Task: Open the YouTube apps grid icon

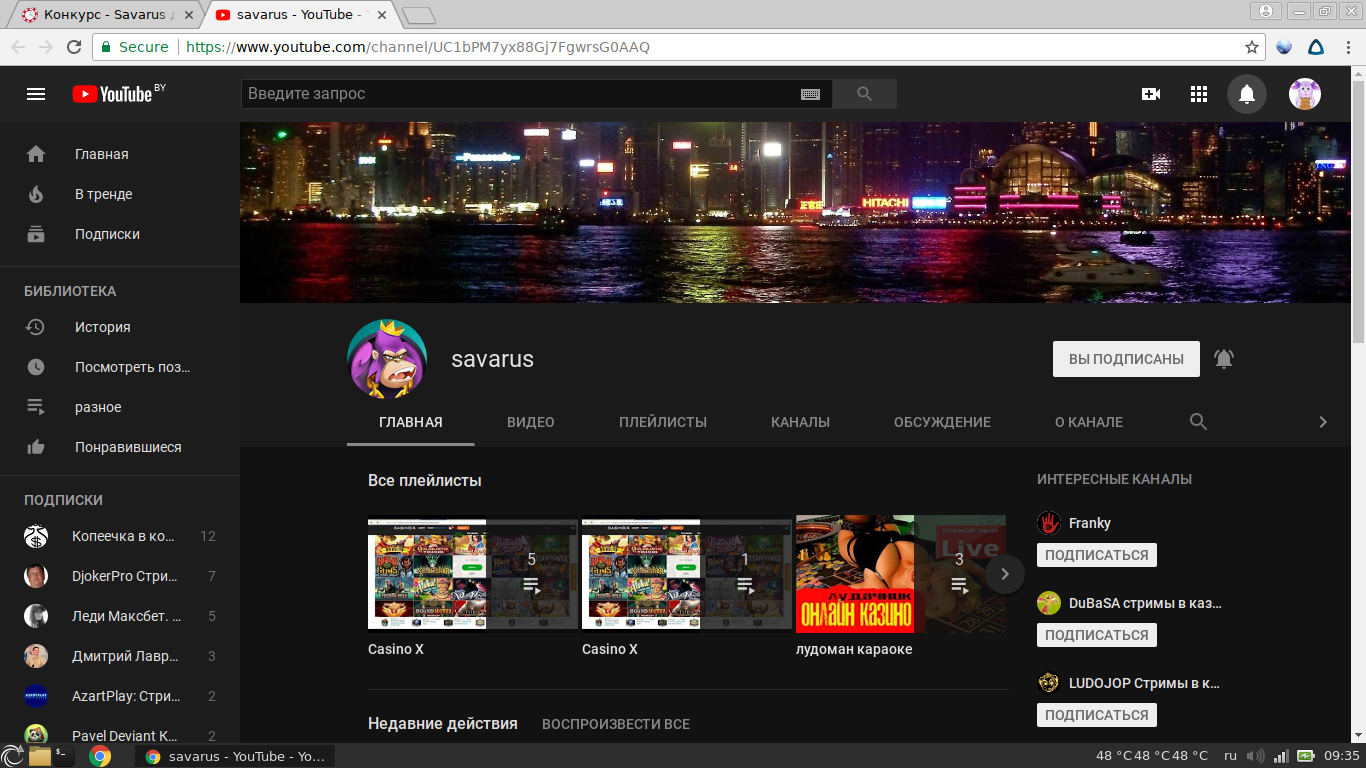Action: (1198, 93)
